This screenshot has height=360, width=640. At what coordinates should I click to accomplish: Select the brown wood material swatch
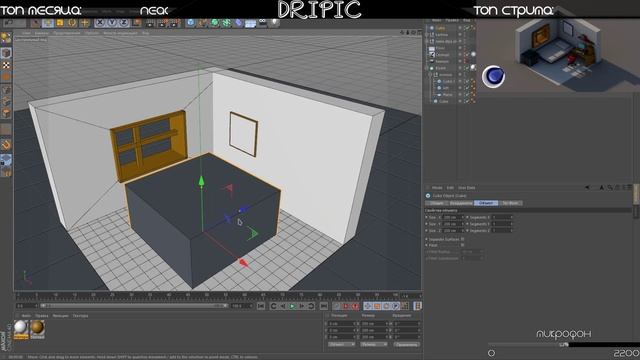pos(37,329)
